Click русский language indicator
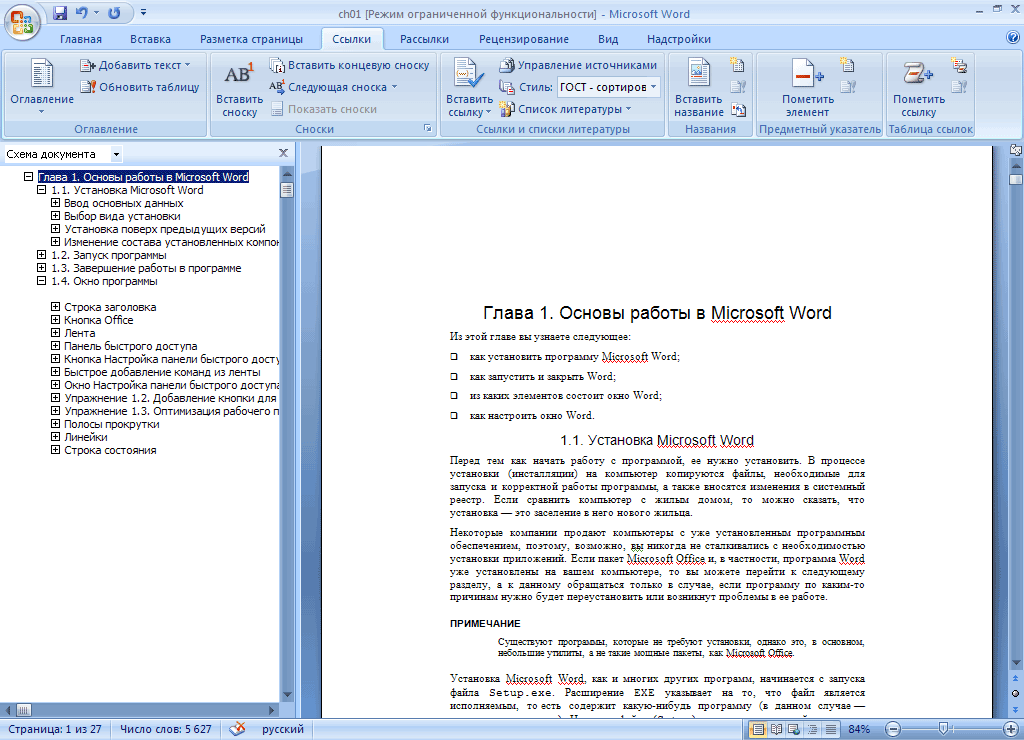The width and height of the screenshot is (1024, 740). tap(283, 730)
